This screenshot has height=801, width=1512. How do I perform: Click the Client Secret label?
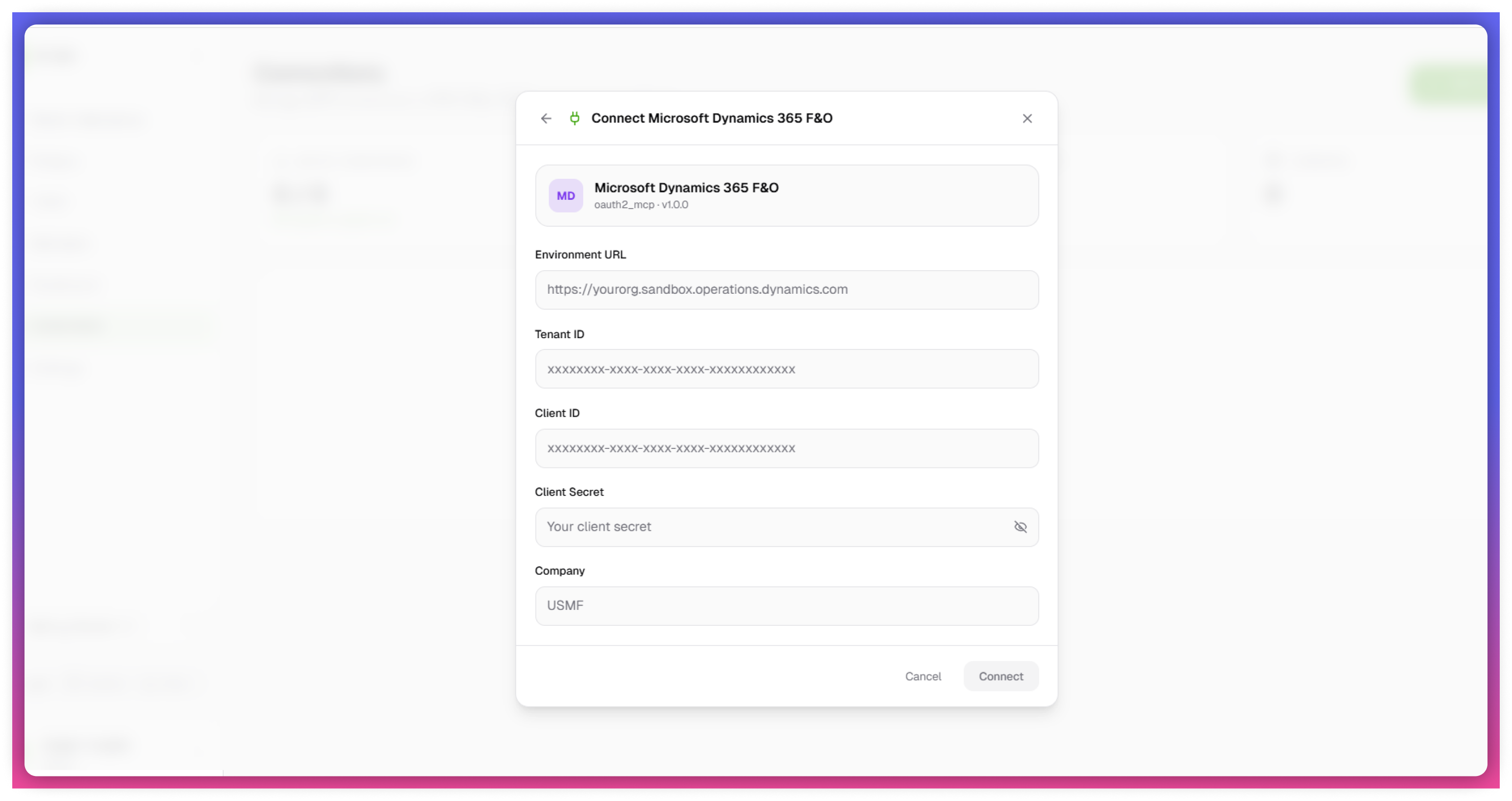(x=569, y=492)
